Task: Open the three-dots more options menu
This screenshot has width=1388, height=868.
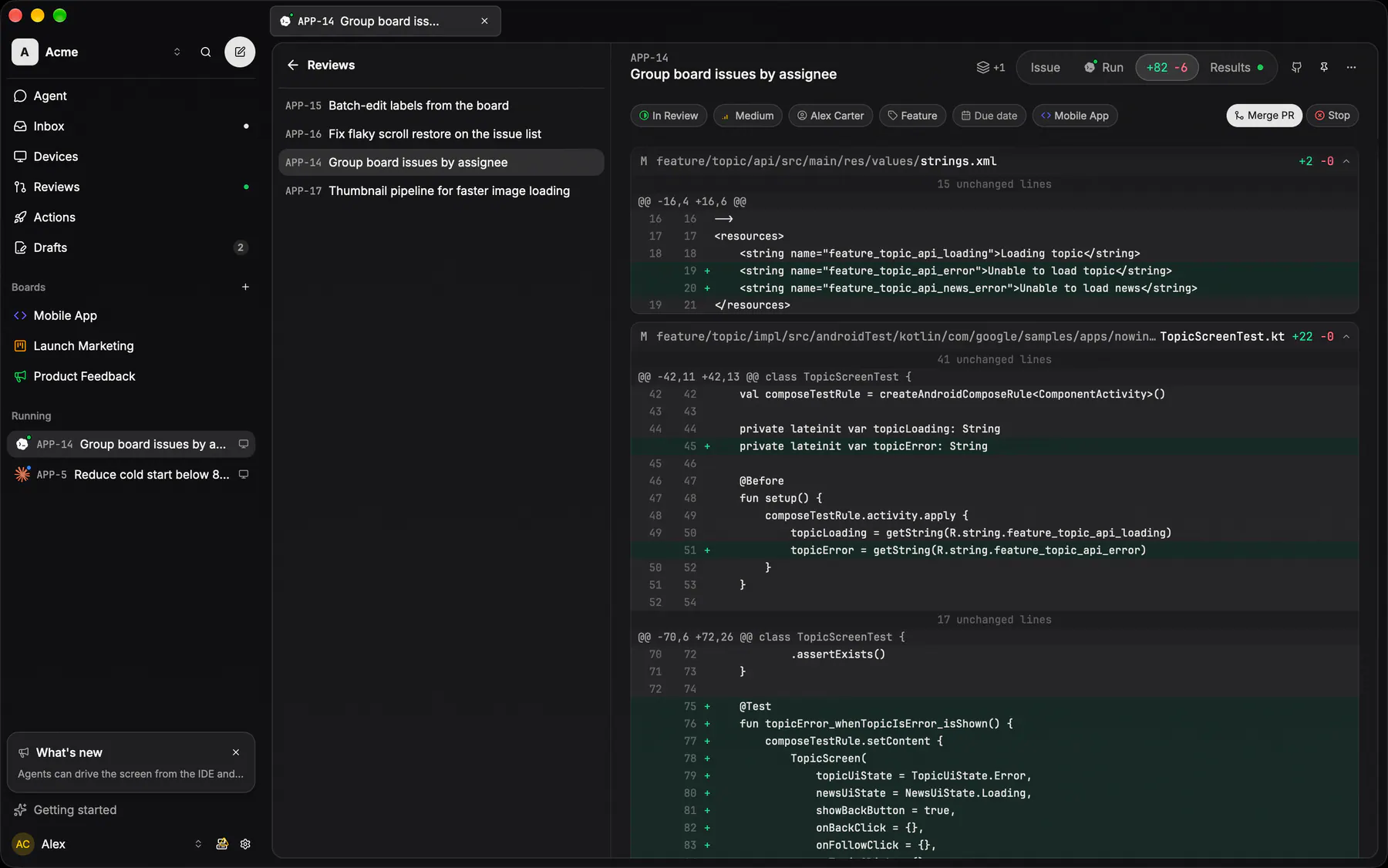Action: (1351, 68)
